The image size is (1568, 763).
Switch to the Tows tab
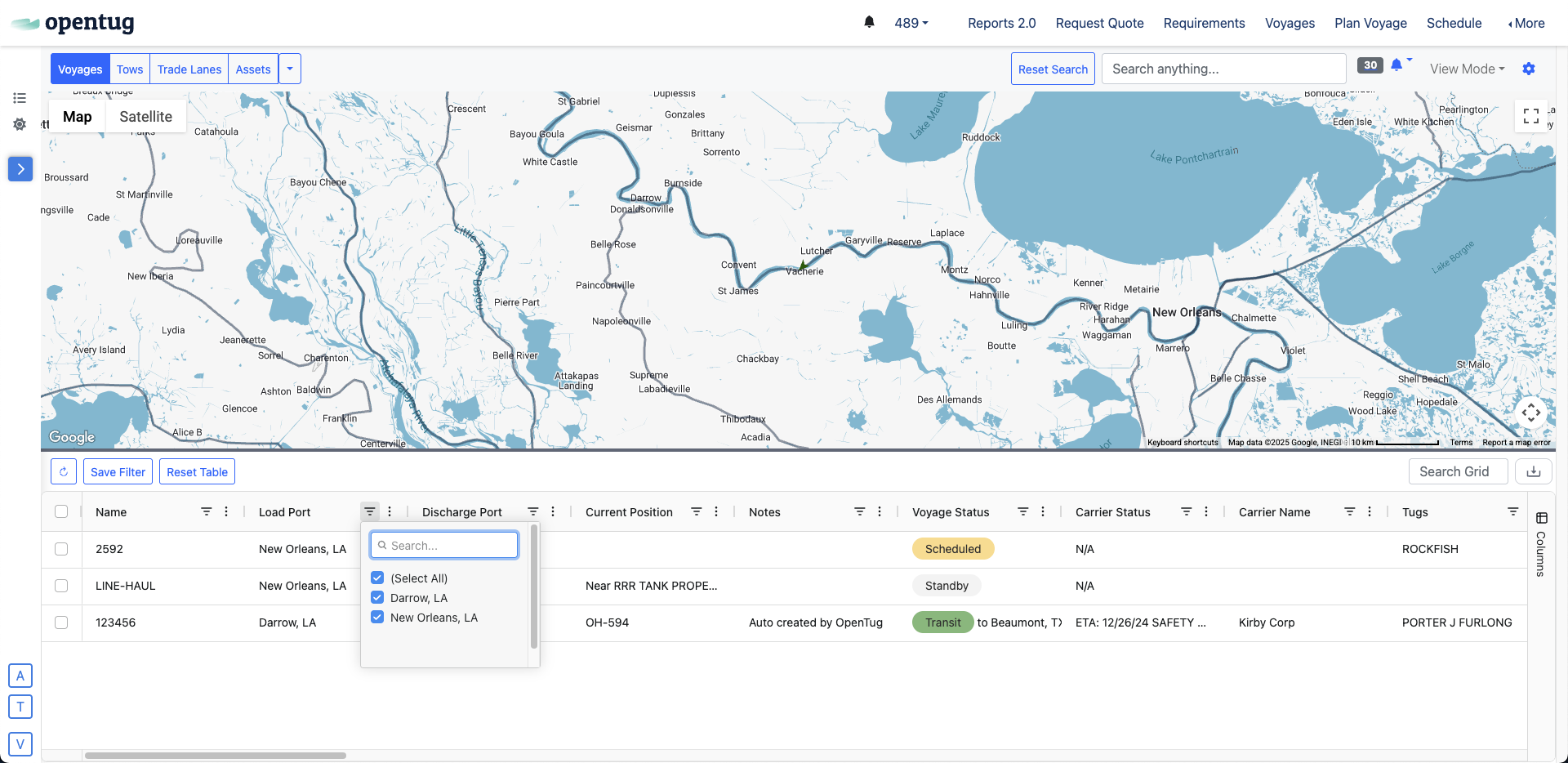click(x=130, y=69)
